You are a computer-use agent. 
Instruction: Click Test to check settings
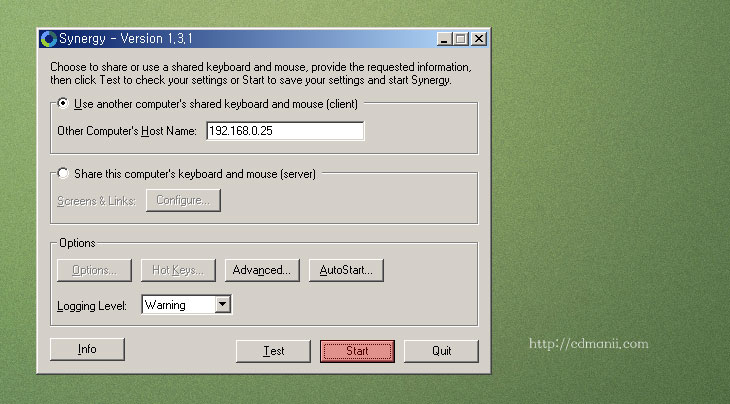coord(273,351)
